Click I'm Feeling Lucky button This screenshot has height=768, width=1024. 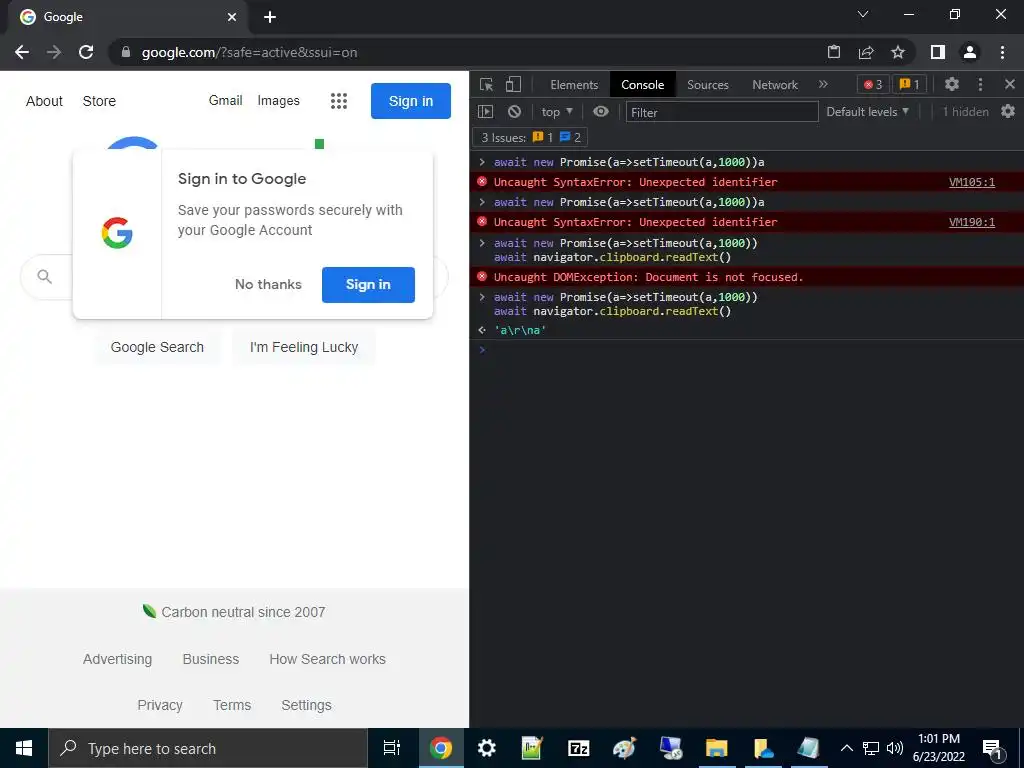coord(304,347)
